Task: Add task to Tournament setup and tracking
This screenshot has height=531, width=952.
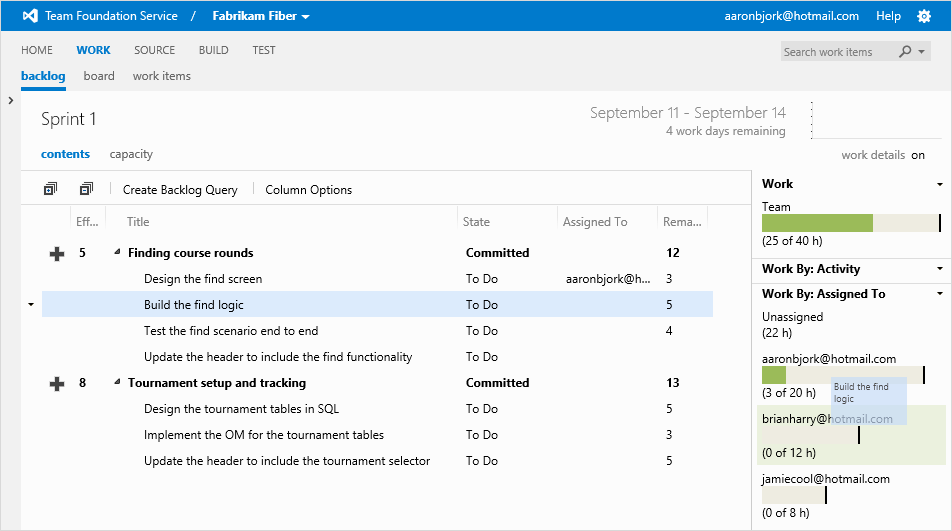Action: [56, 384]
